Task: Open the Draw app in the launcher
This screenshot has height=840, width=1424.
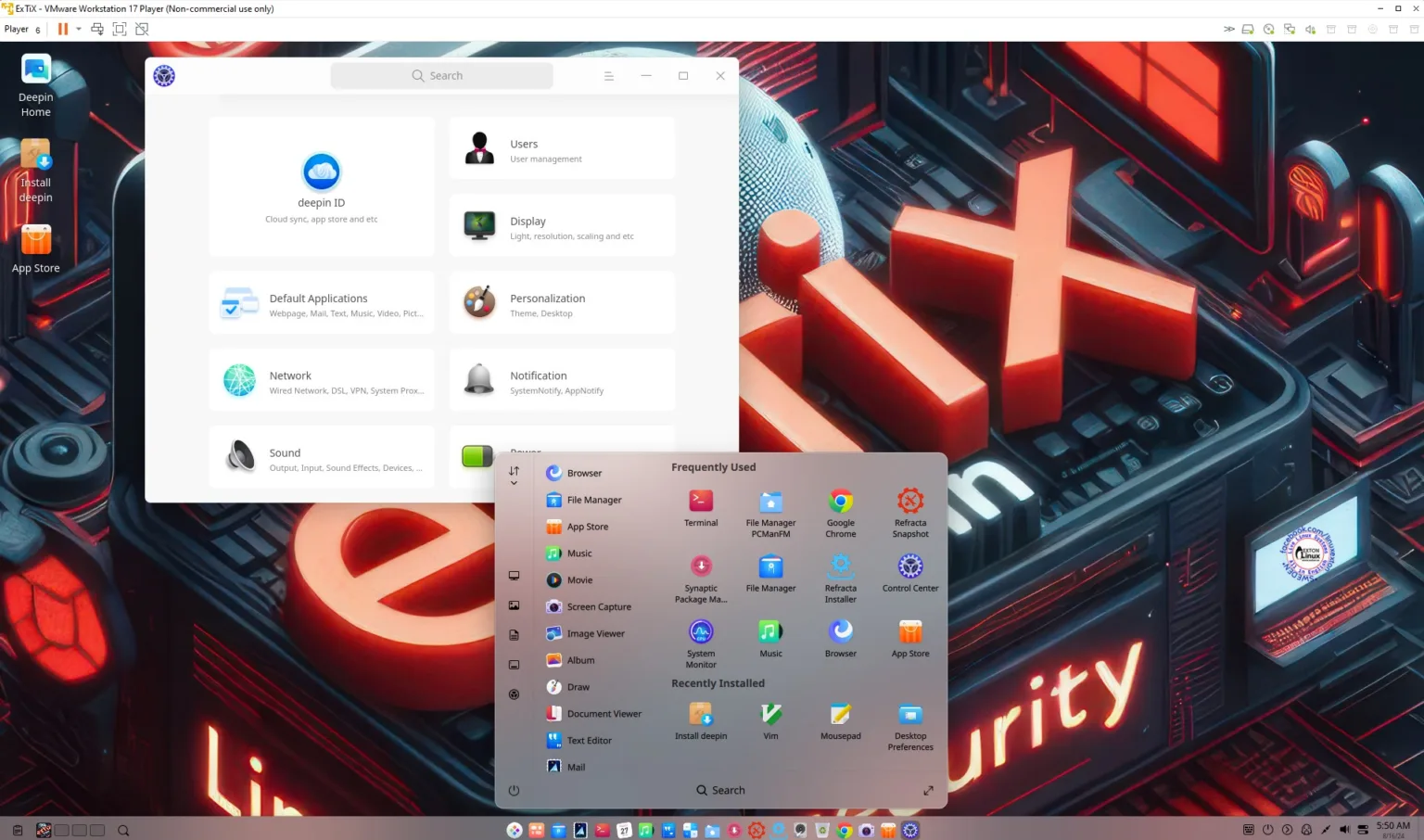Action: pyautogui.click(x=578, y=686)
